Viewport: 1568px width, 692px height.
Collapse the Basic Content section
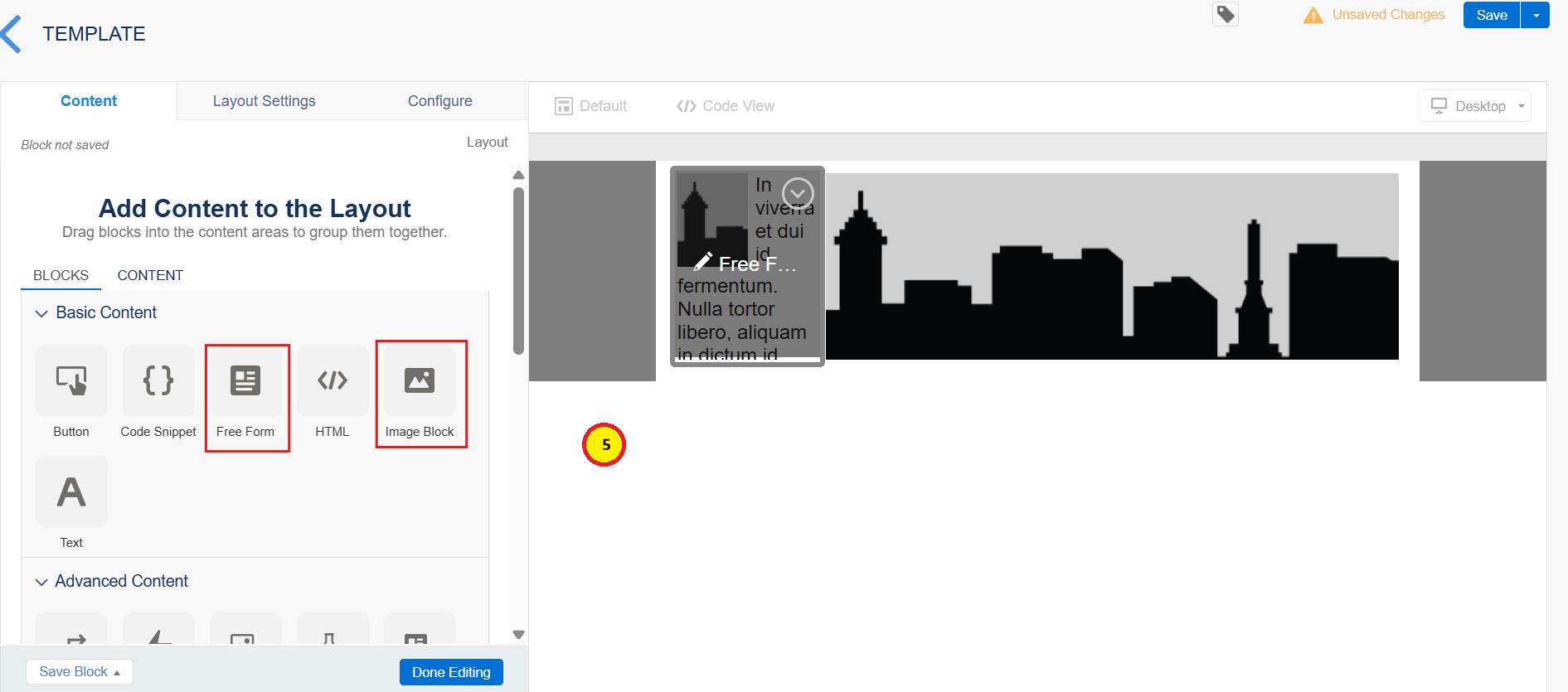pos(41,313)
